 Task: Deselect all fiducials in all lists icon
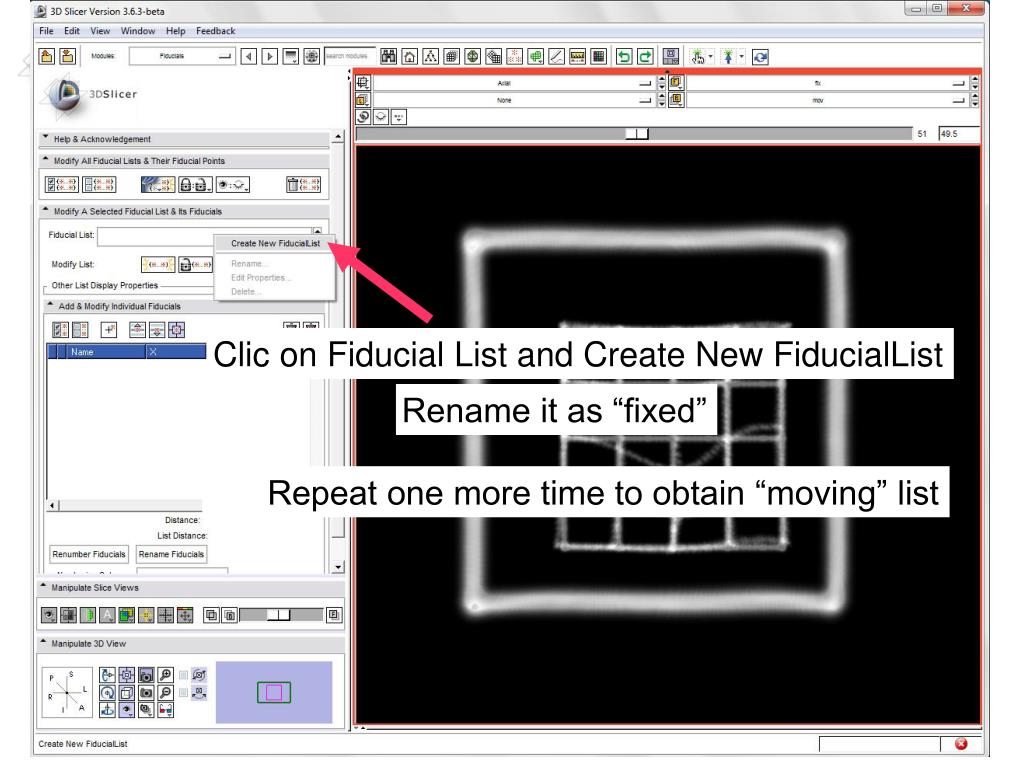tap(99, 185)
